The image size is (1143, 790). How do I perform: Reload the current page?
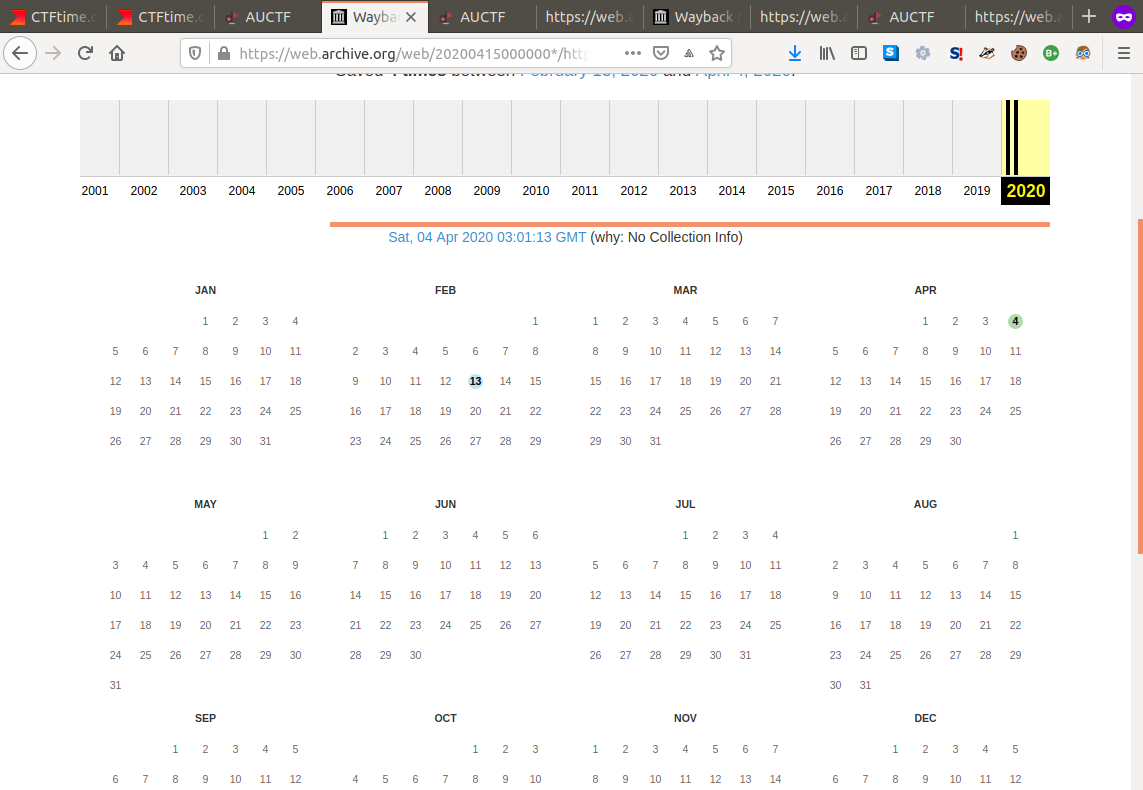[x=85, y=53]
